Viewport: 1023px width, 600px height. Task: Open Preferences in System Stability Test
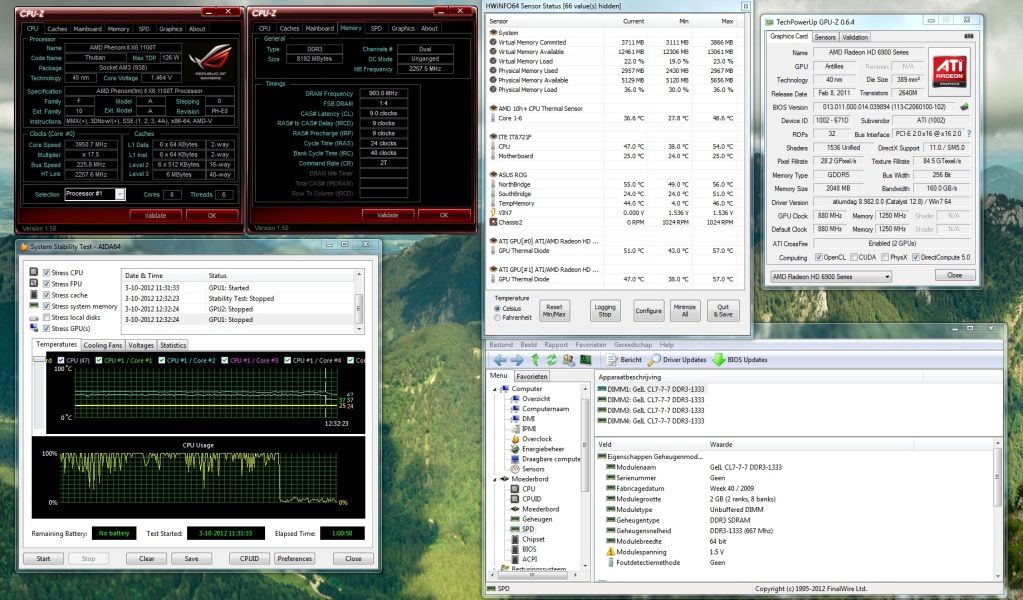(x=294, y=559)
